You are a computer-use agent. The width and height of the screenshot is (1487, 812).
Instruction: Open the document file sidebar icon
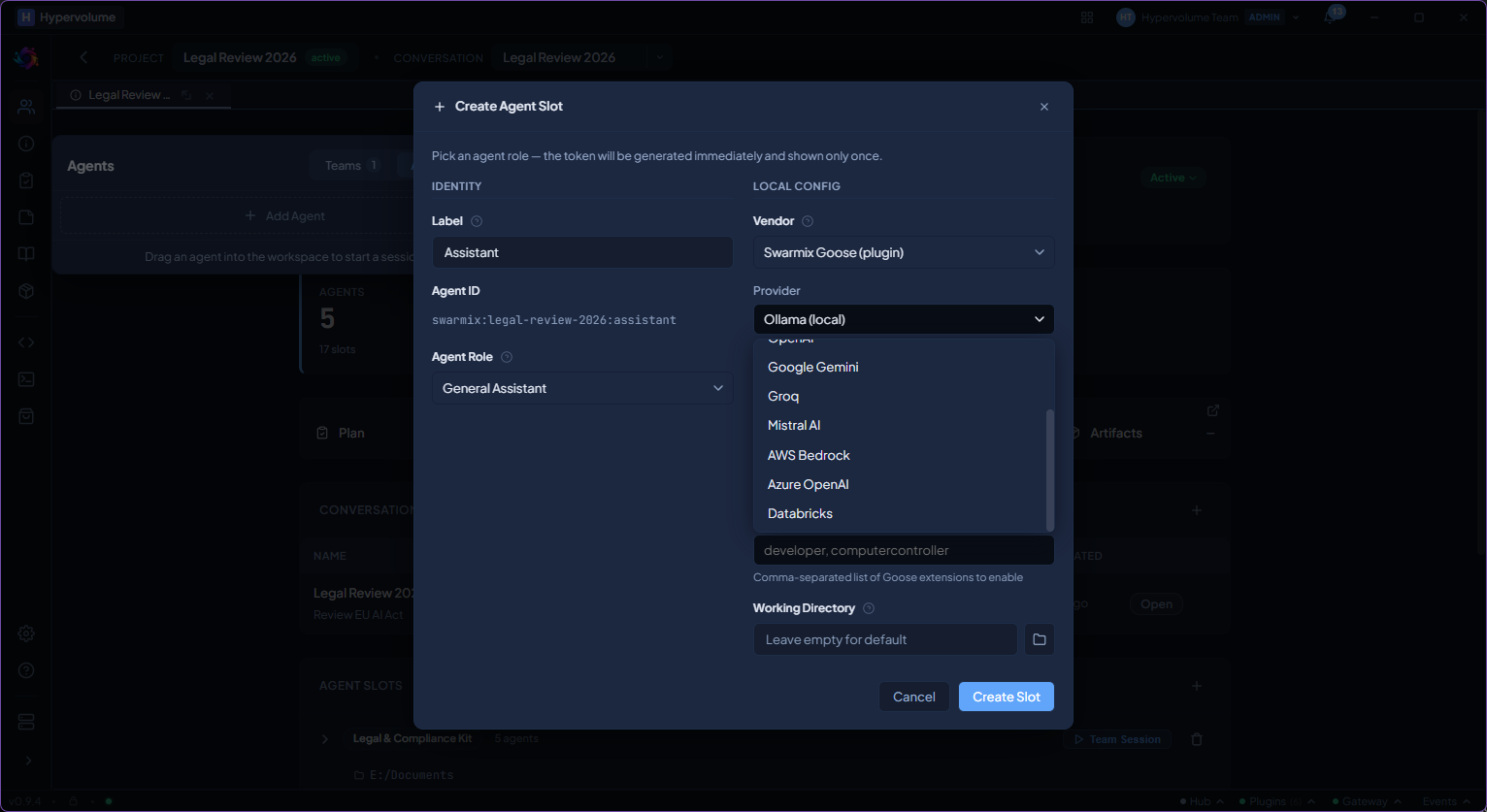[26, 217]
